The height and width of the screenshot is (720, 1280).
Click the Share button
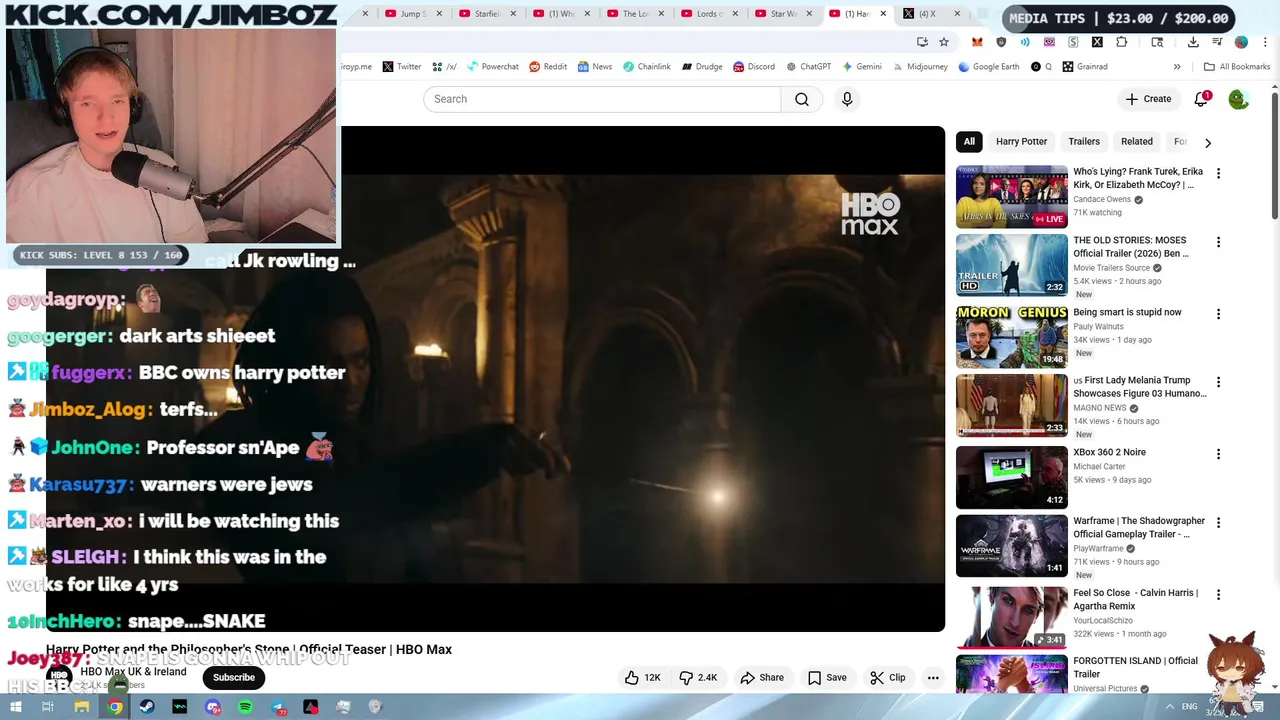click(762, 677)
